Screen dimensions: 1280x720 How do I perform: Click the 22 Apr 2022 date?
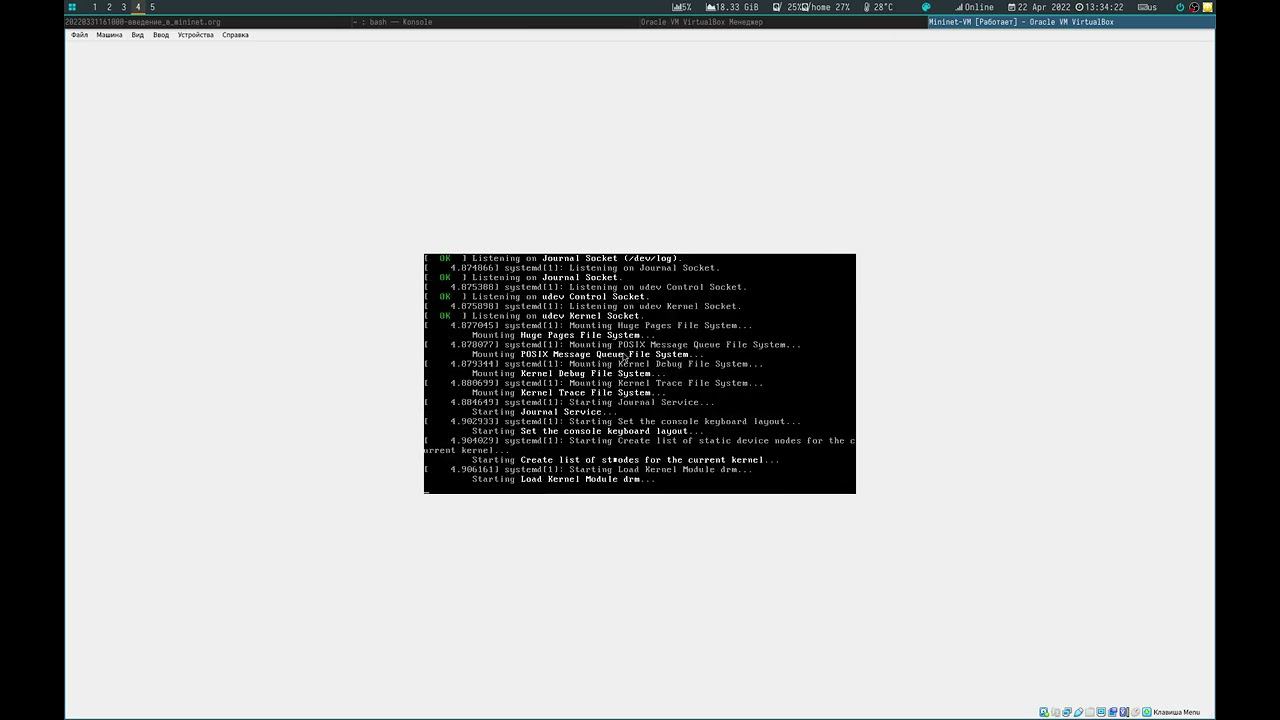[x=1039, y=7]
